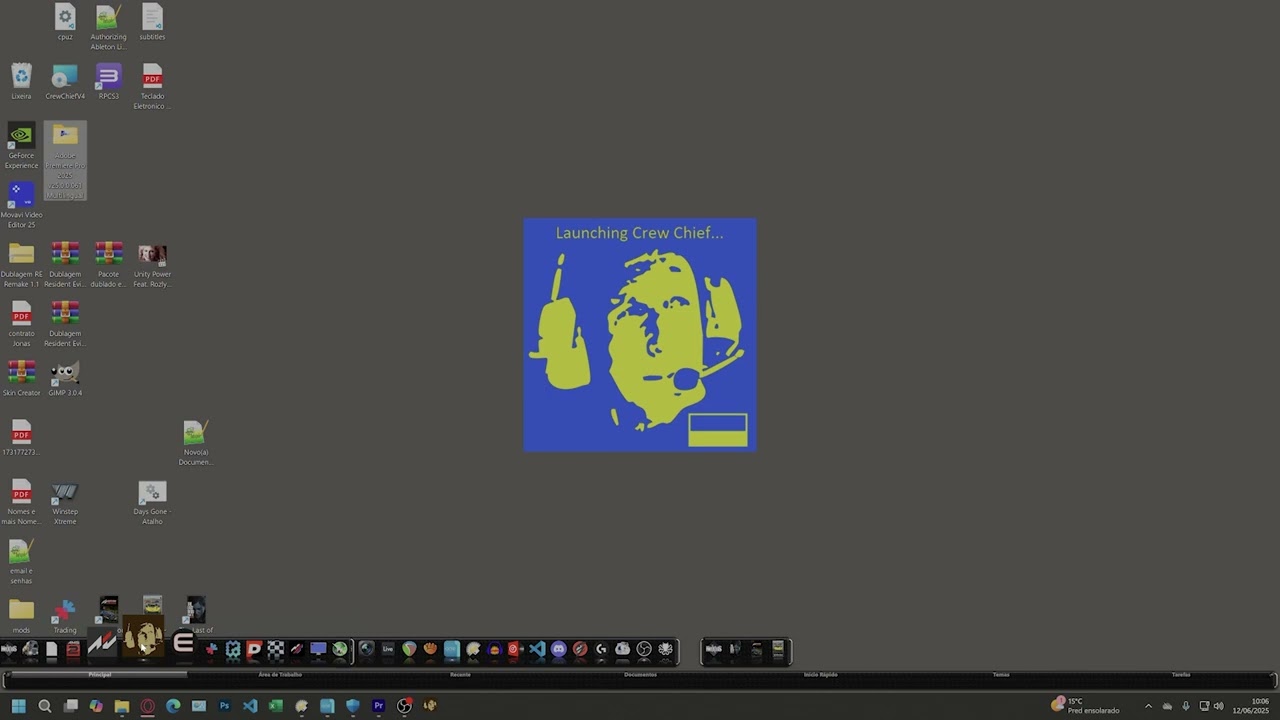Launch Winstep Xtreme shortcut

pos(65,502)
